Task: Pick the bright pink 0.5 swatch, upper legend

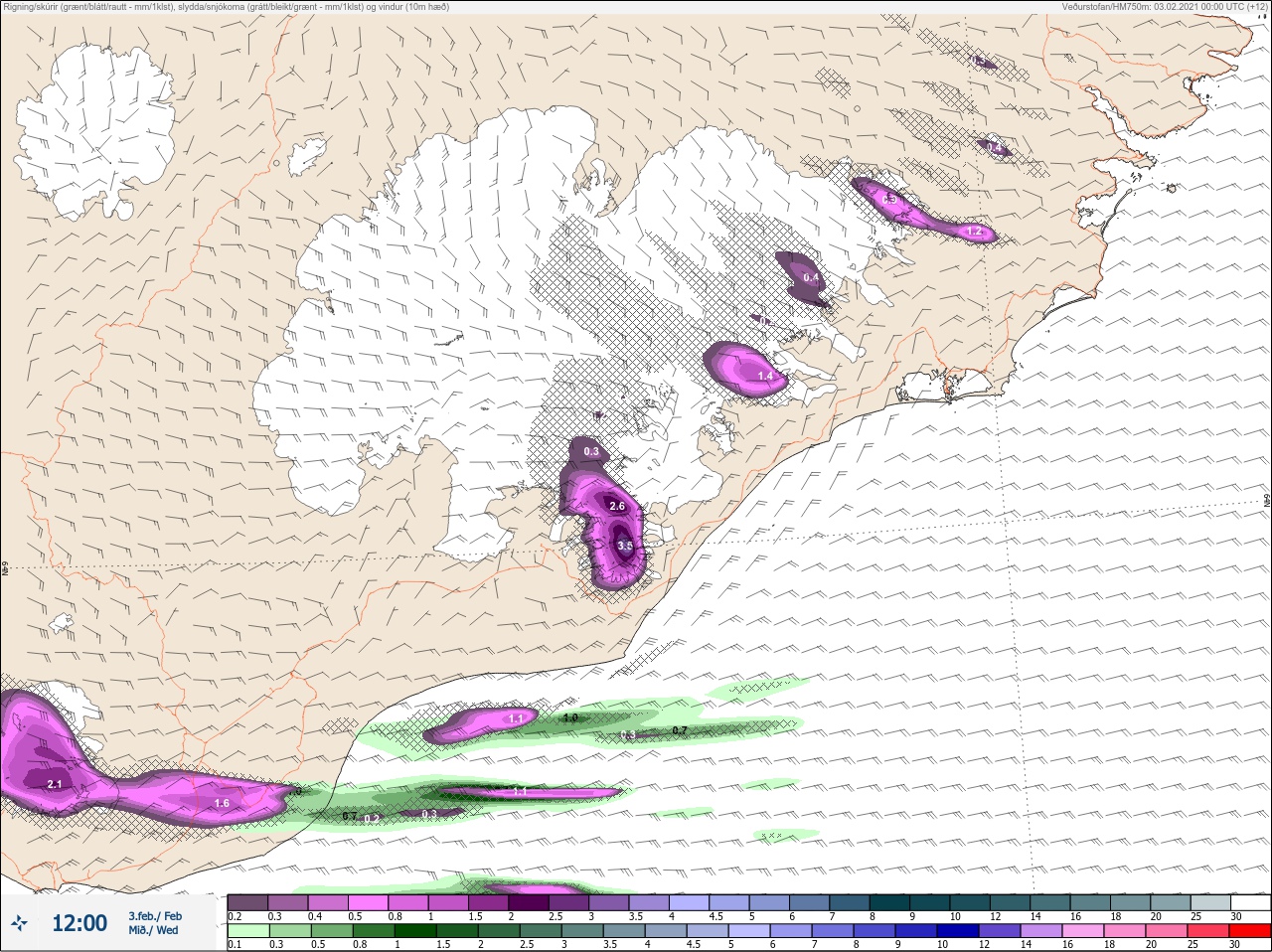Action: pos(368,902)
